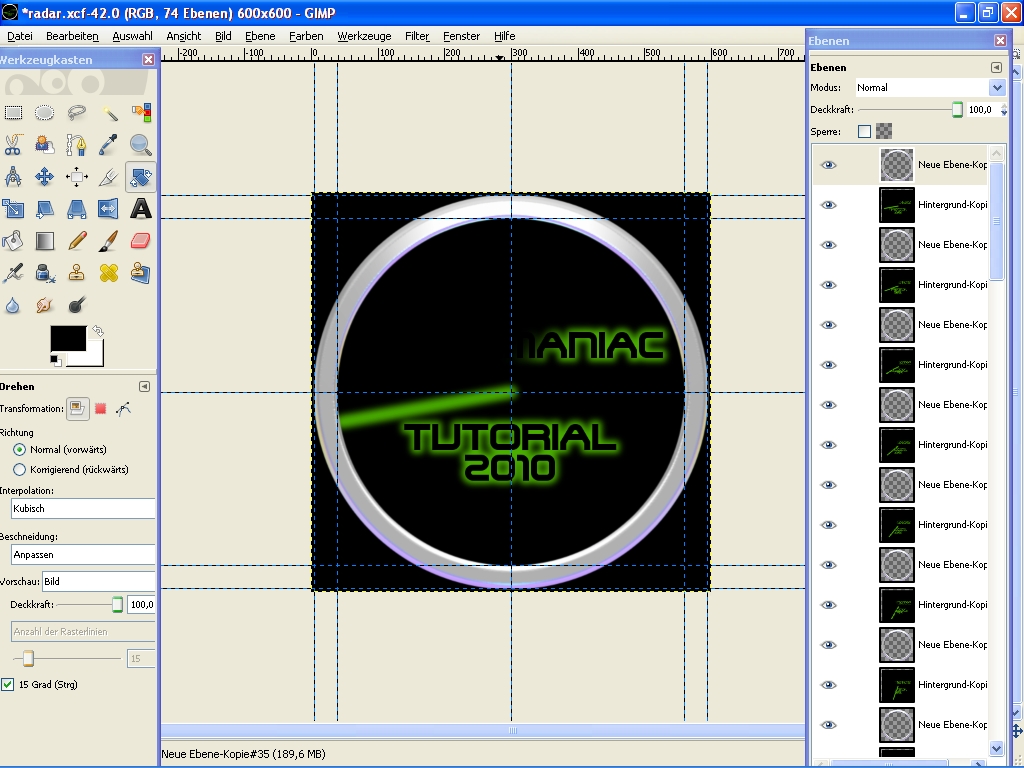Open the Interpolation Kubisch dropdown
This screenshot has height=768, width=1024.
(x=83, y=509)
